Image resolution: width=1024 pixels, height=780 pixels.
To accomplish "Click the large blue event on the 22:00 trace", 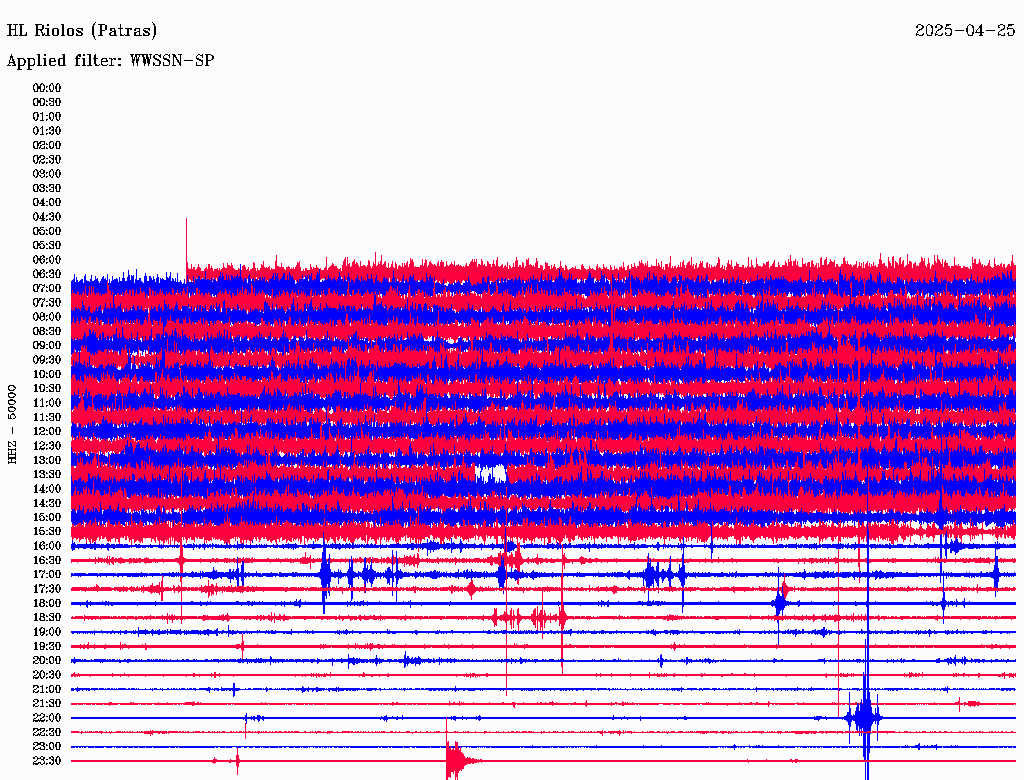I will coord(865,717).
